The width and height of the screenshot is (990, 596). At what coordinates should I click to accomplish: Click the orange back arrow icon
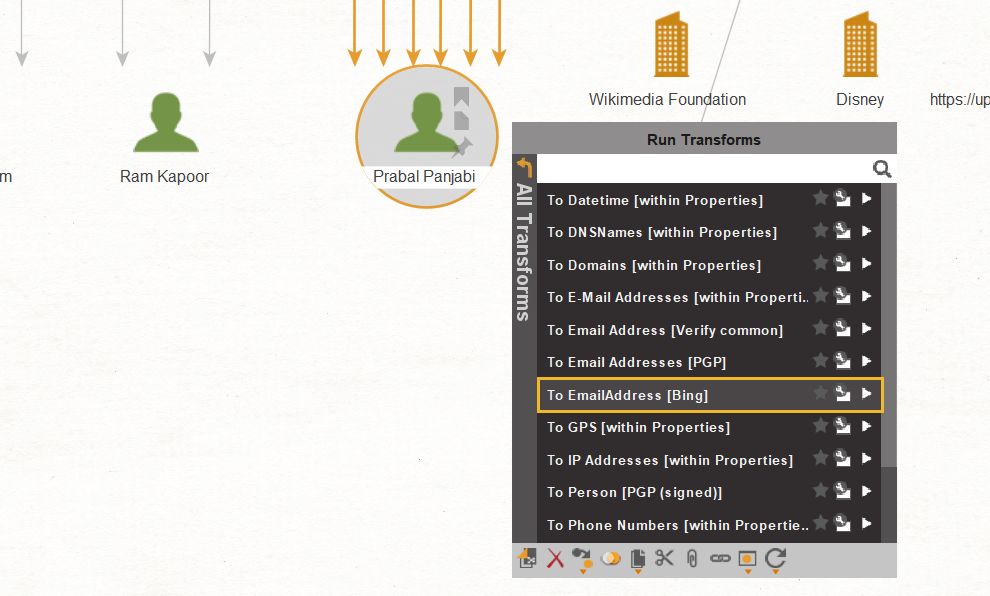click(x=525, y=167)
